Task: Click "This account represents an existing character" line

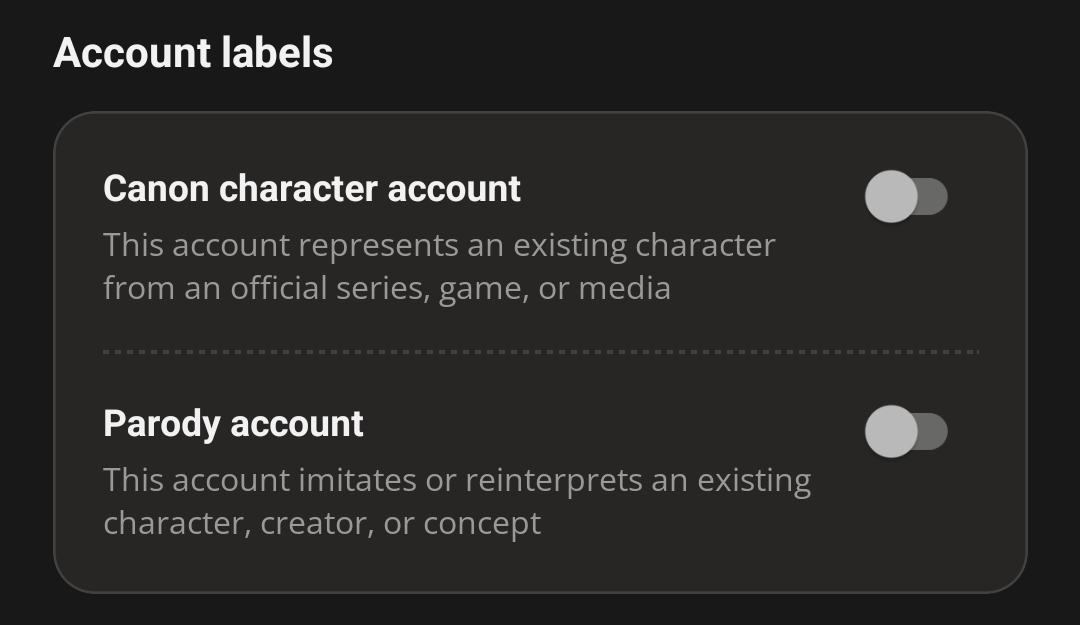Action: (x=439, y=245)
